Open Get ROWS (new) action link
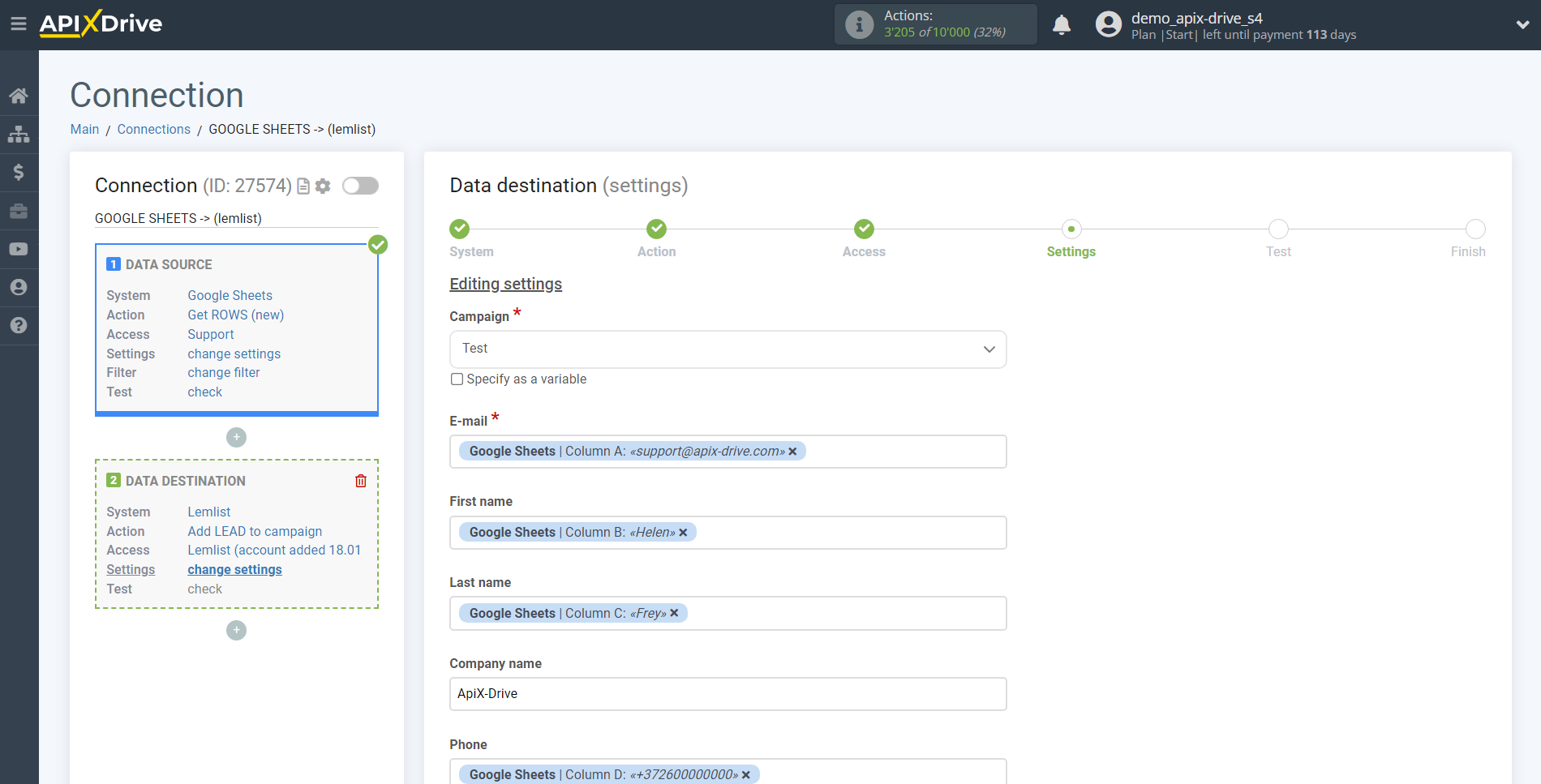Image resolution: width=1541 pixels, height=784 pixels. coord(235,315)
